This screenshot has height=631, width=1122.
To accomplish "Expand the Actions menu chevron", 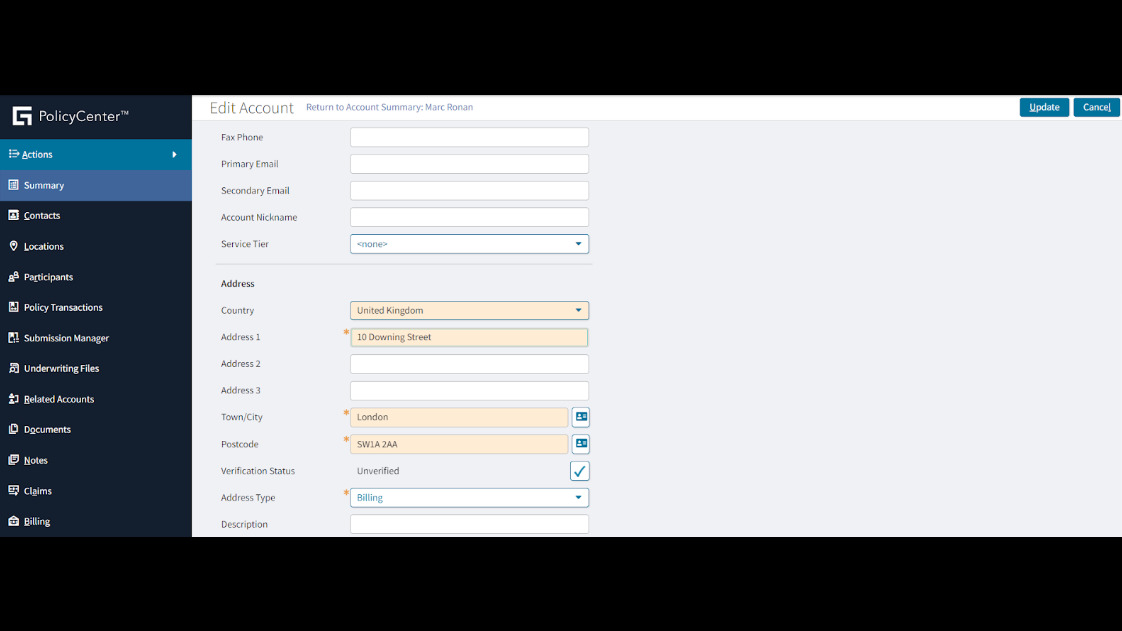I will point(174,154).
